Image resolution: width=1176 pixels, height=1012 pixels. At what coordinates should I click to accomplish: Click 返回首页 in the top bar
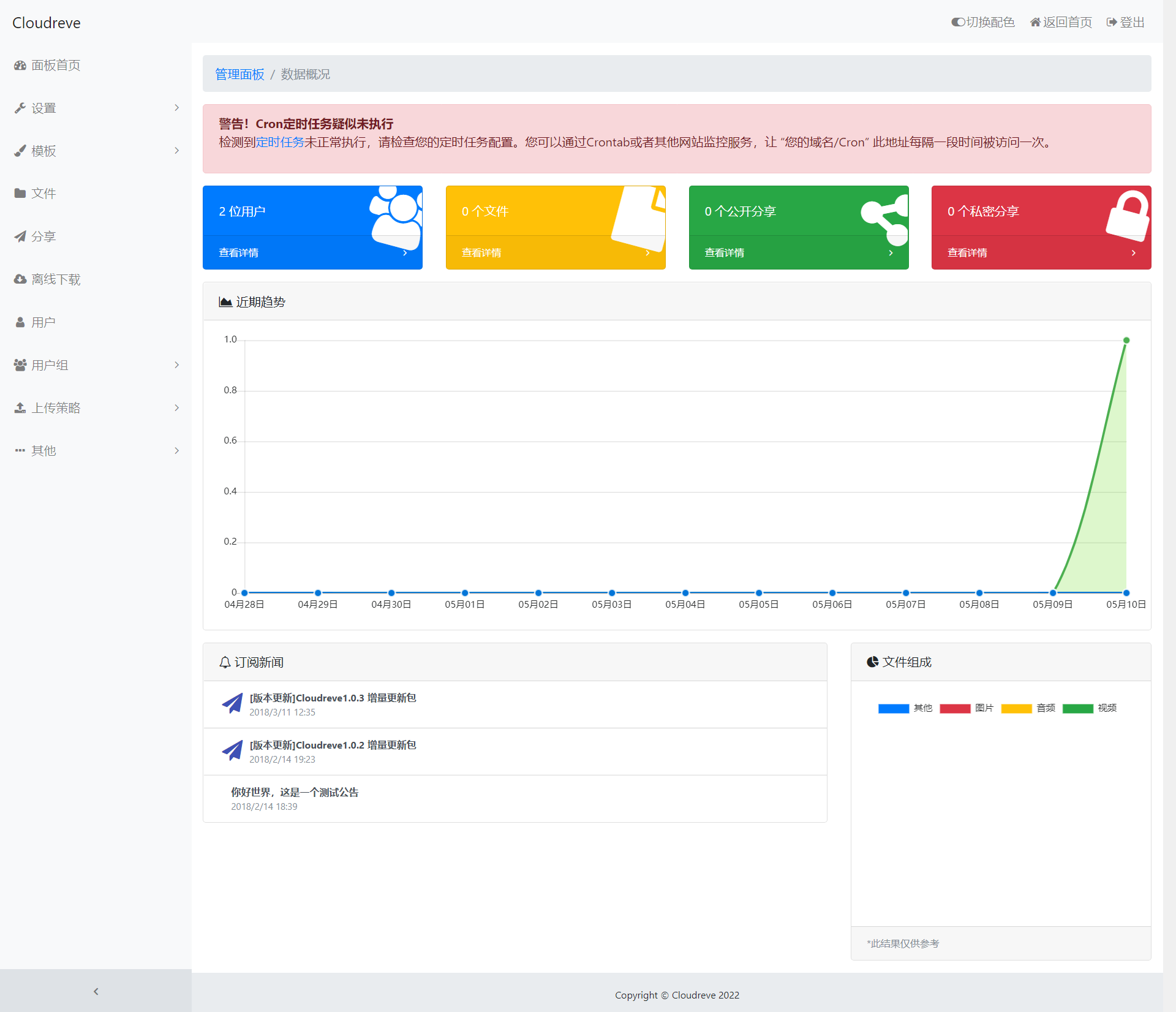1061,23
